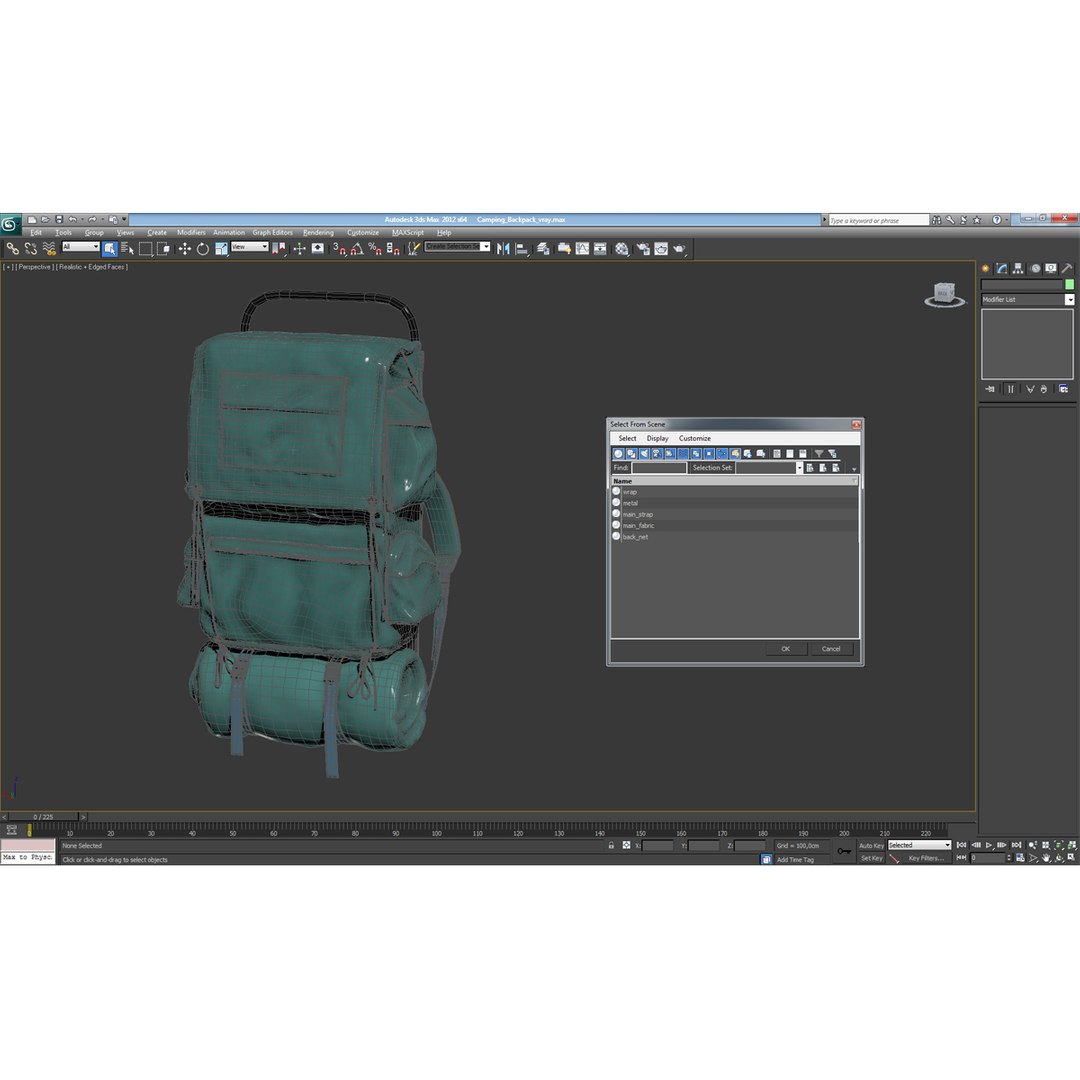Open the Selected key mode dropdown
Image resolution: width=1080 pixels, height=1080 pixels.
[919, 845]
